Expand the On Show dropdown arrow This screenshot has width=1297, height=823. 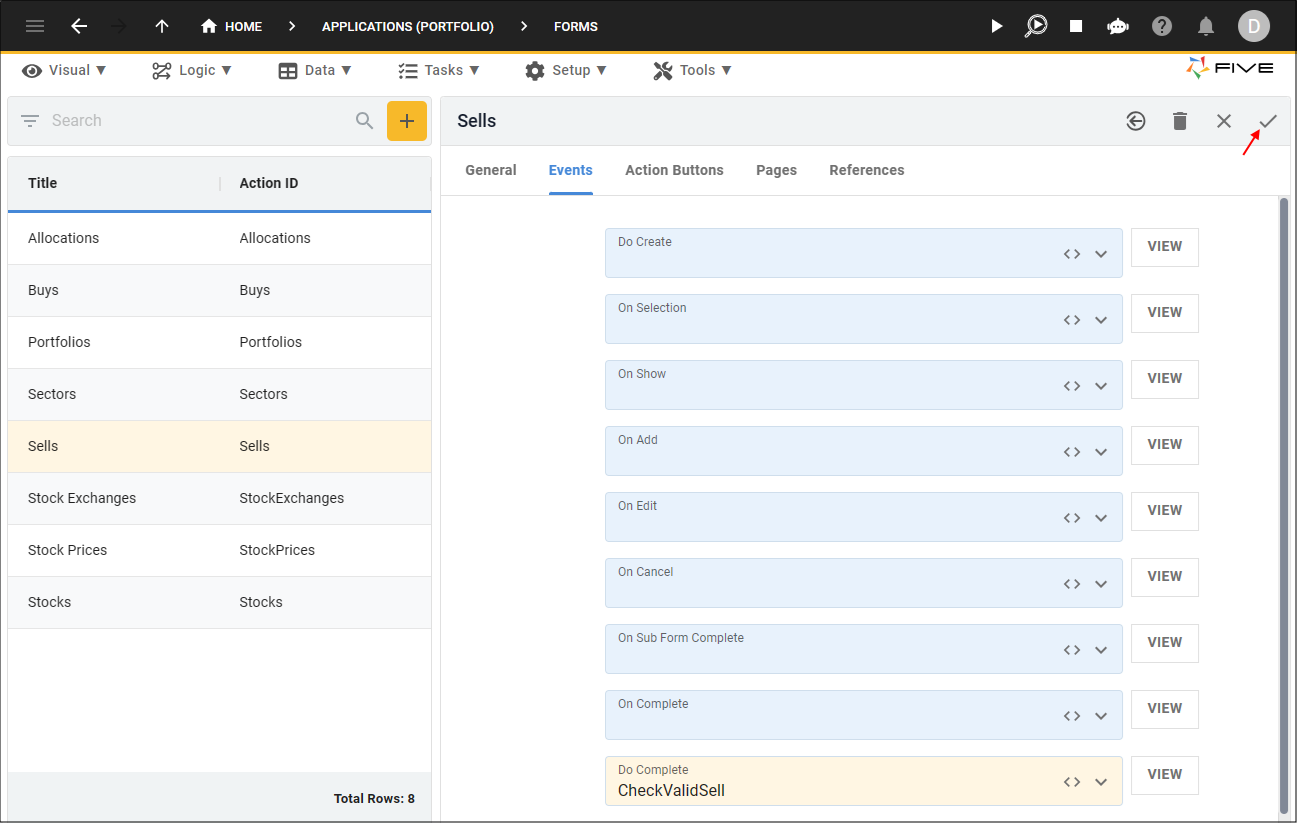point(1101,386)
